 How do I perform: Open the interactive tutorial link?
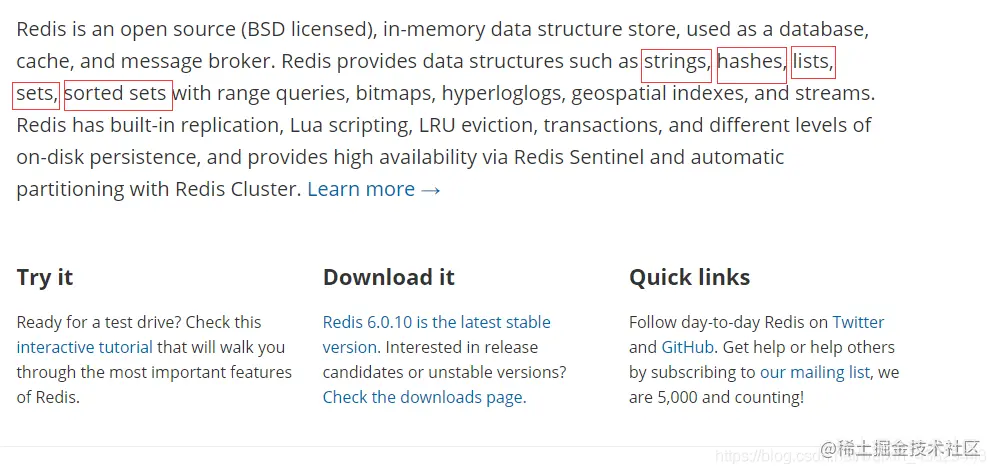84,347
